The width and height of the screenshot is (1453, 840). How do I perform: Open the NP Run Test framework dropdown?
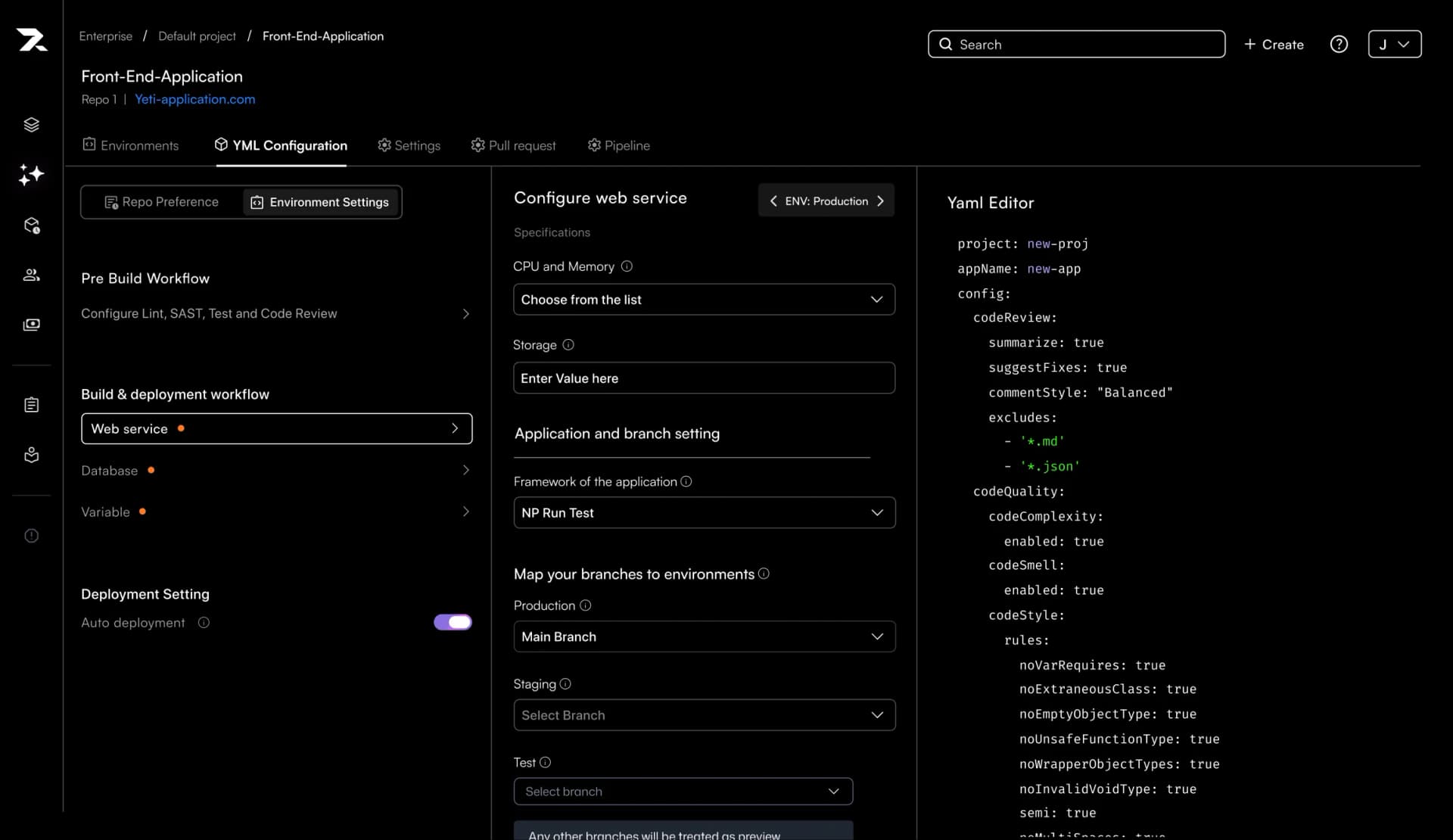pyautogui.click(x=704, y=512)
